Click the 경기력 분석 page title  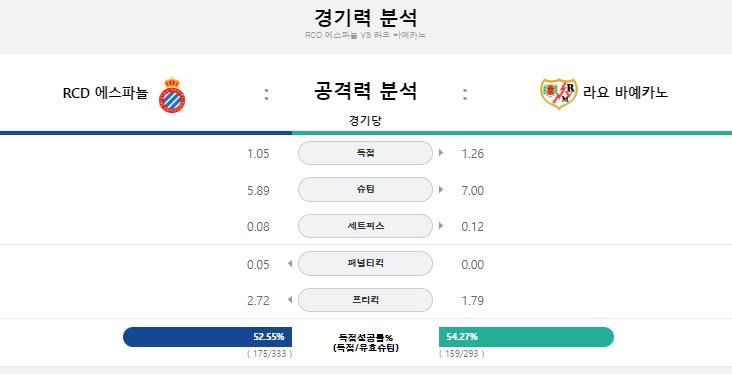pyautogui.click(x=365, y=18)
